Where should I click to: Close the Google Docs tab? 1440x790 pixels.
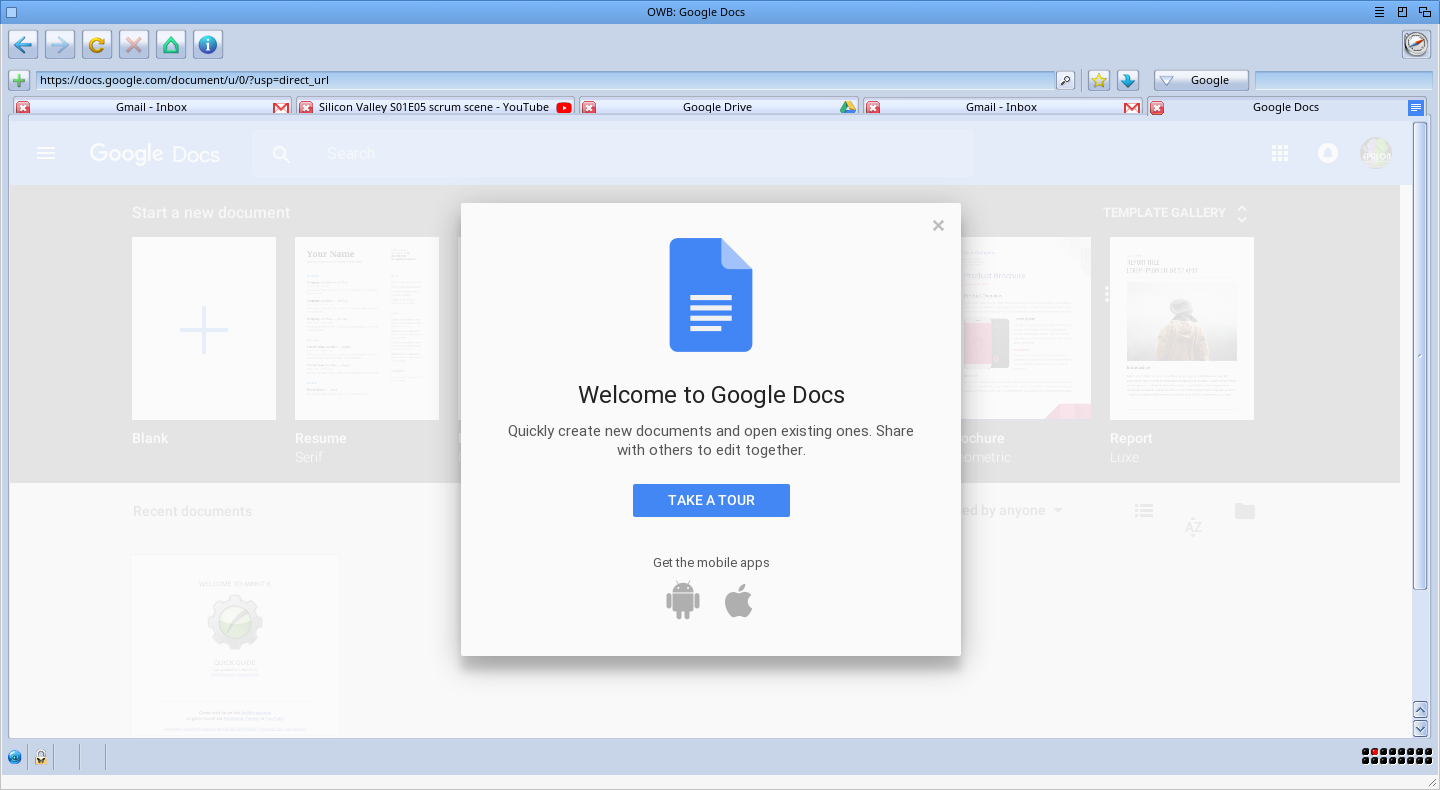(1157, 107)
